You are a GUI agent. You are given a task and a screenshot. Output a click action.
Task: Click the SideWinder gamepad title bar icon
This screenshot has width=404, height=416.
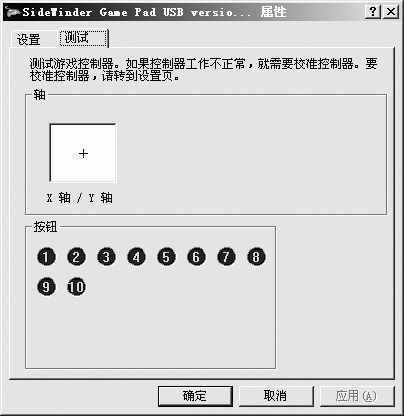coord(13,12)
